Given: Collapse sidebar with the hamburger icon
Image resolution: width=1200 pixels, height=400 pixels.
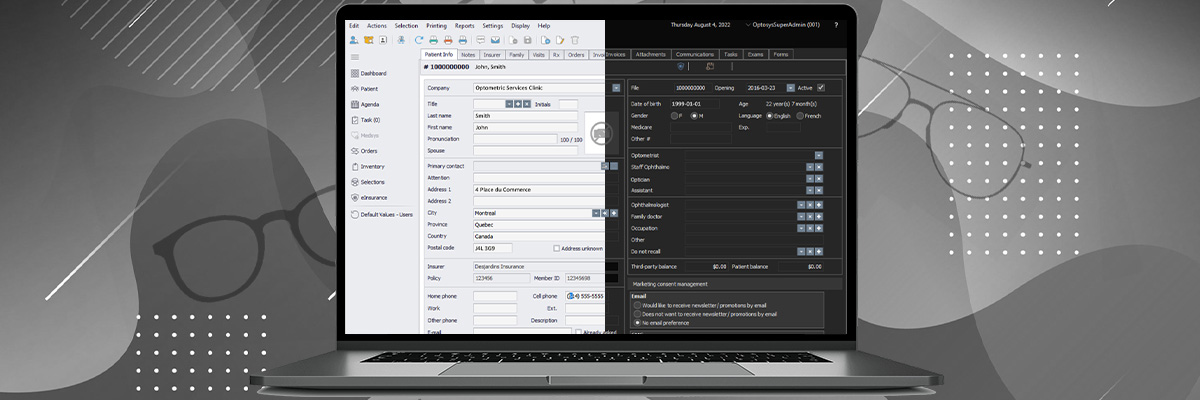Looking at the screenshot, I should [x=354, y=57].
